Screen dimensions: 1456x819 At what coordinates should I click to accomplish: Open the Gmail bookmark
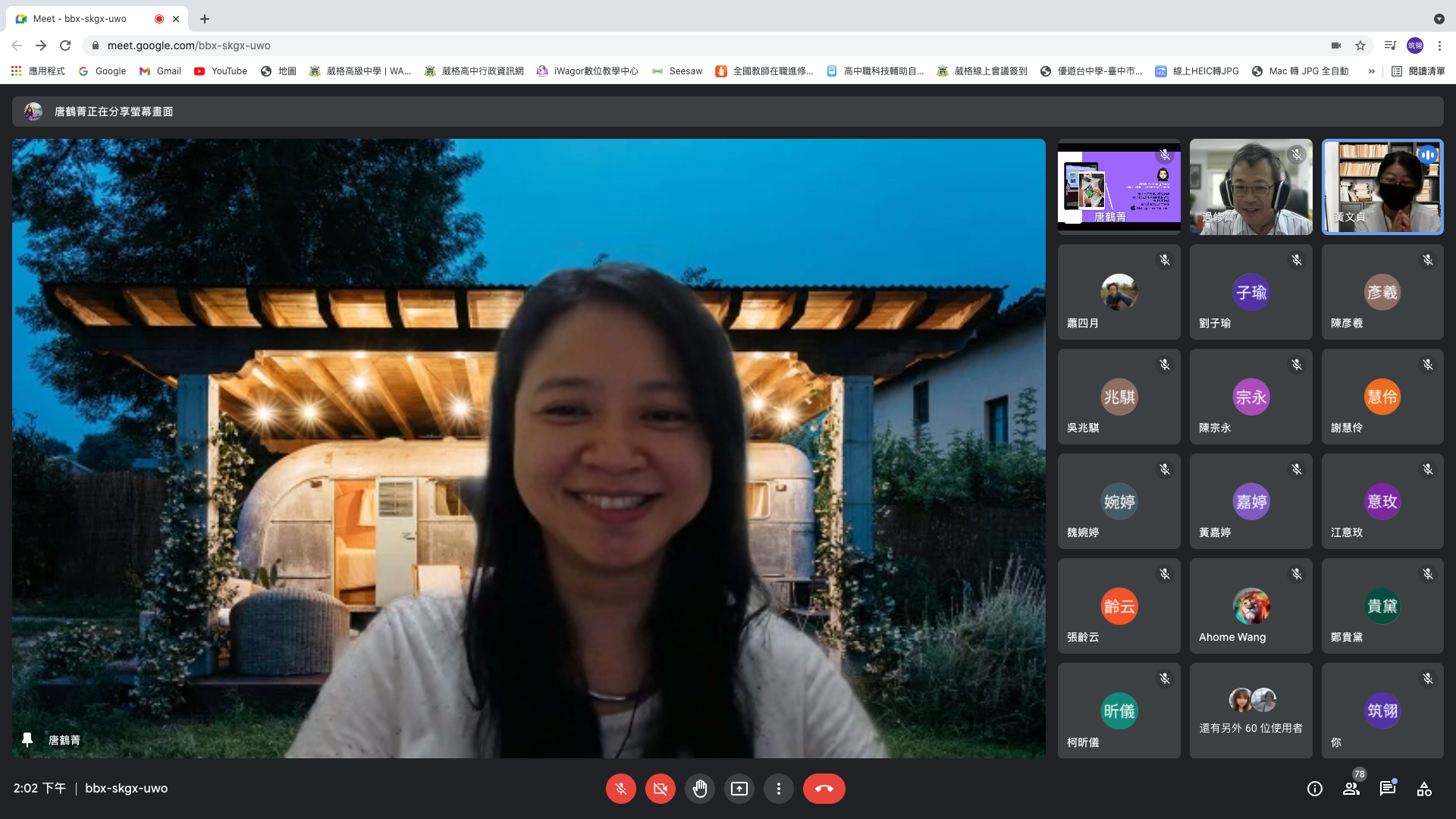pyautogui.click(x=160, y=71)
